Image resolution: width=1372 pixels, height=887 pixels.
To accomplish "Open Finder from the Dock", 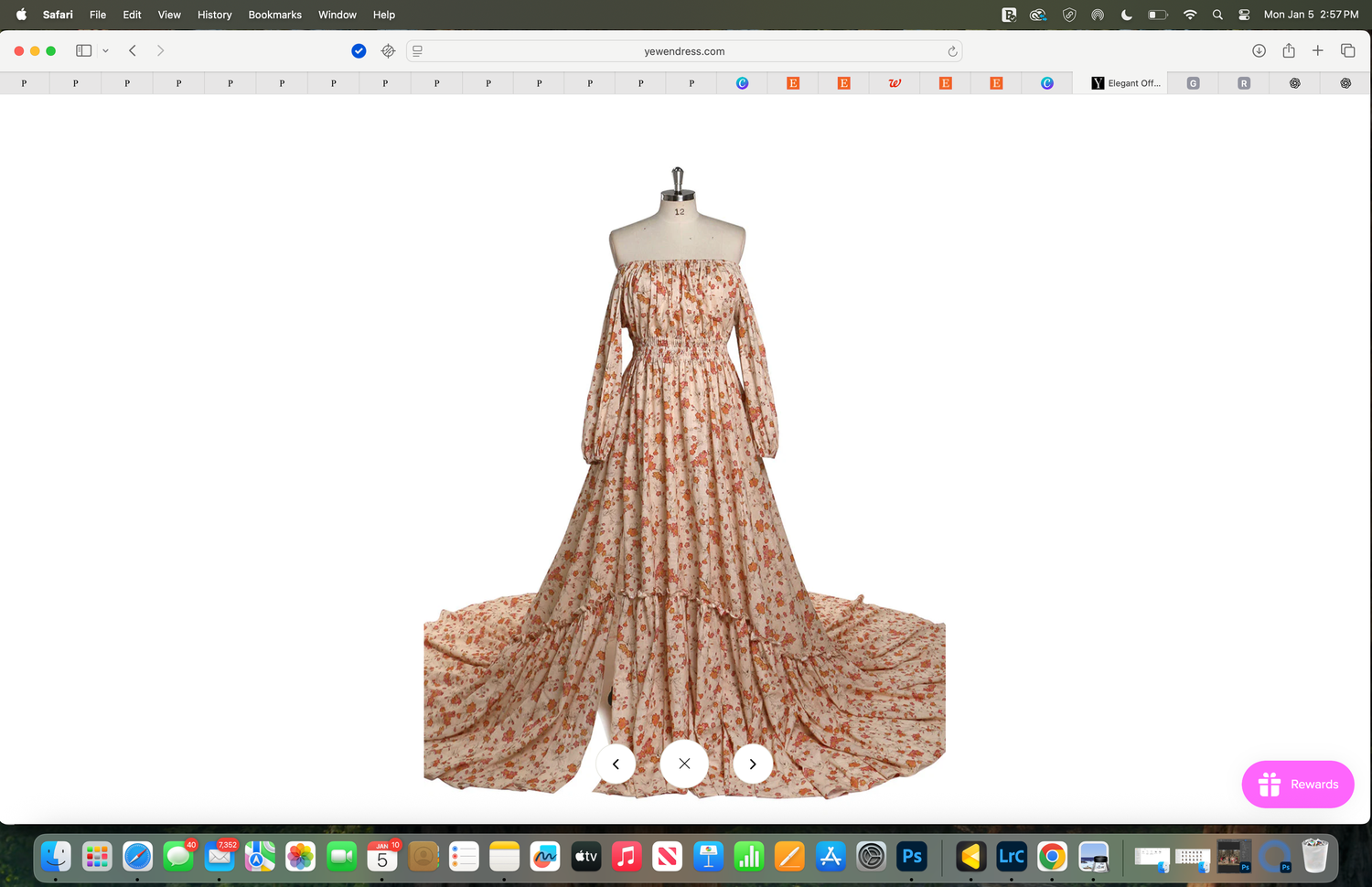I will (x=57, y=857).
